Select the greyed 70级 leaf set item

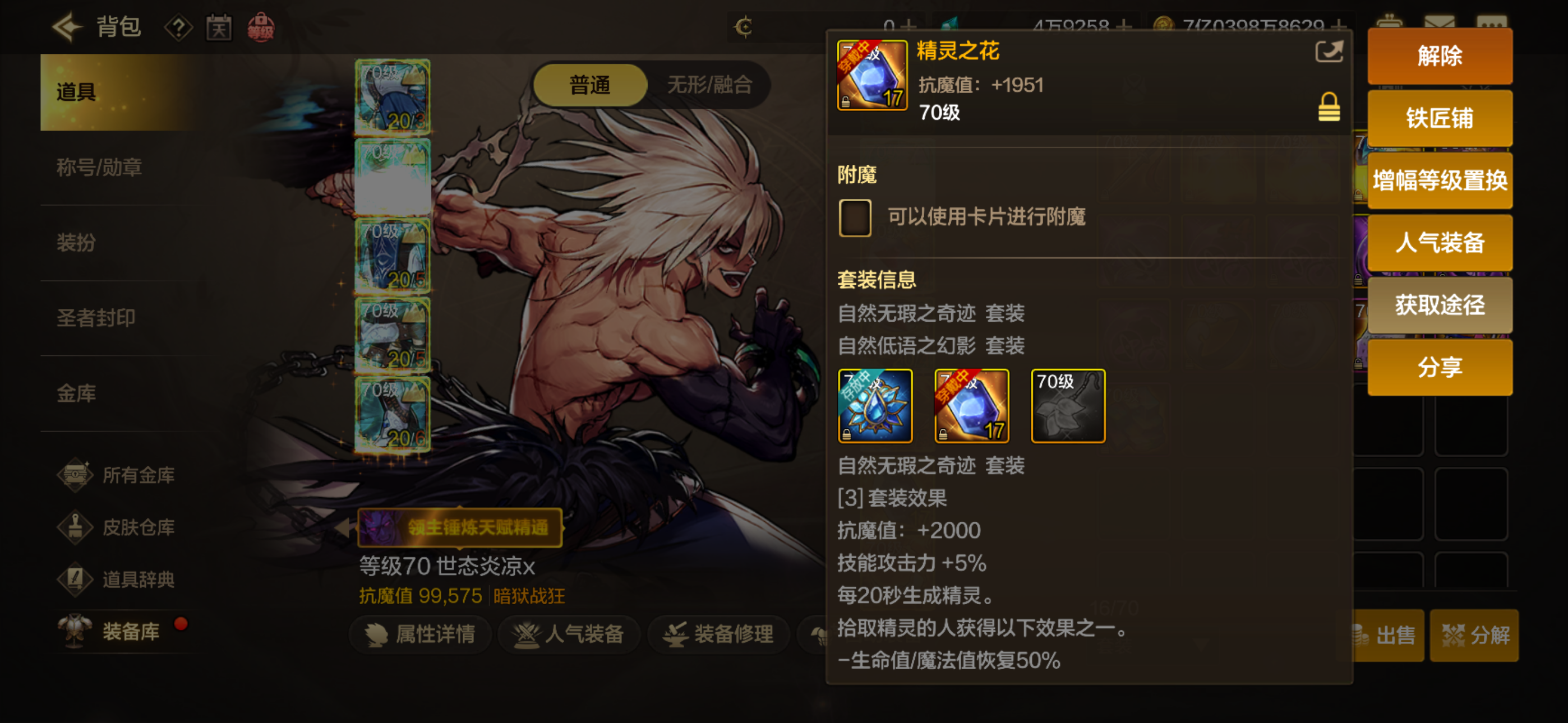point(1068,405)
